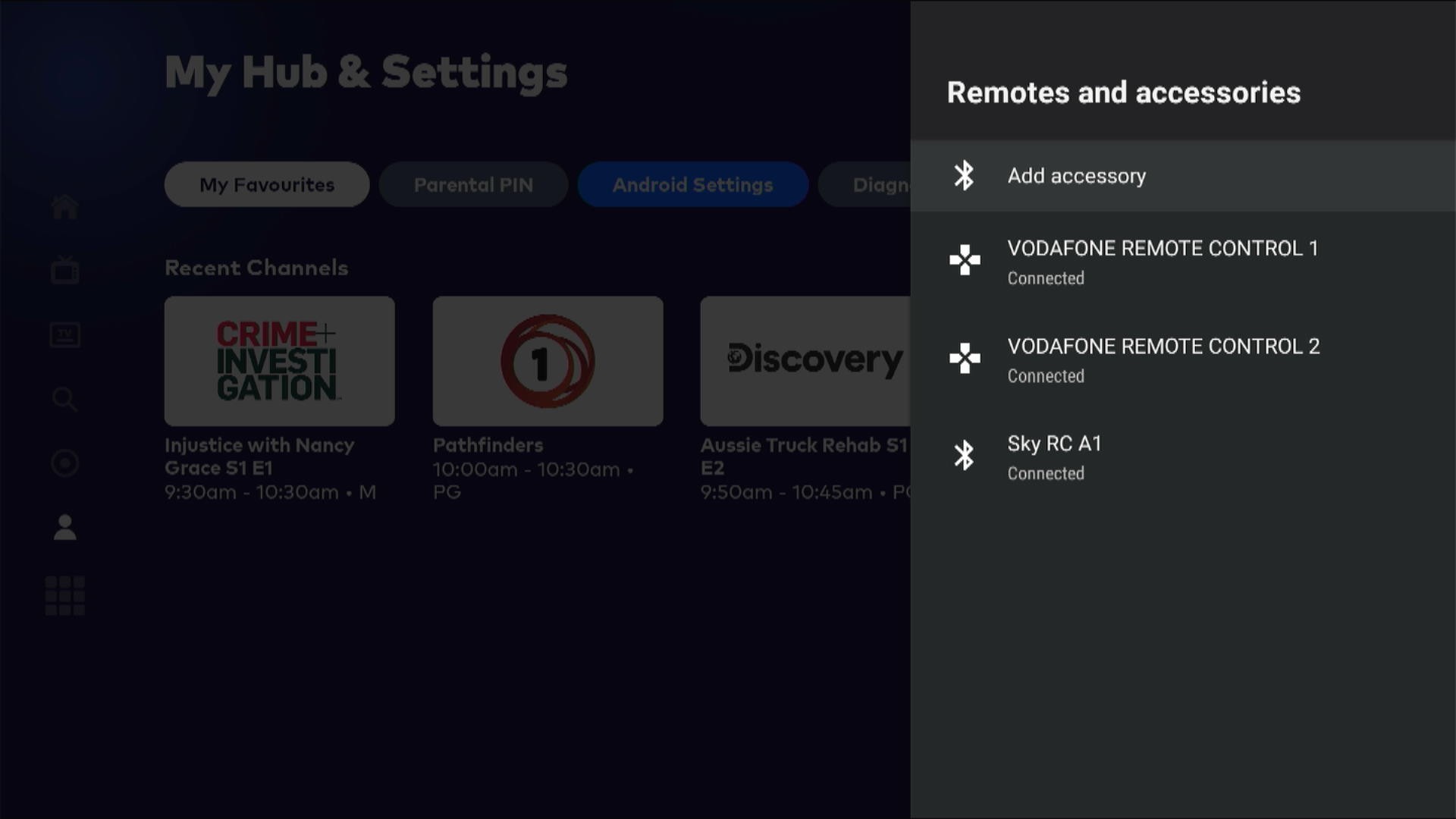
Task: Select the Add accessory entry
Action: pyautogui.click(x=1183, y=175)
